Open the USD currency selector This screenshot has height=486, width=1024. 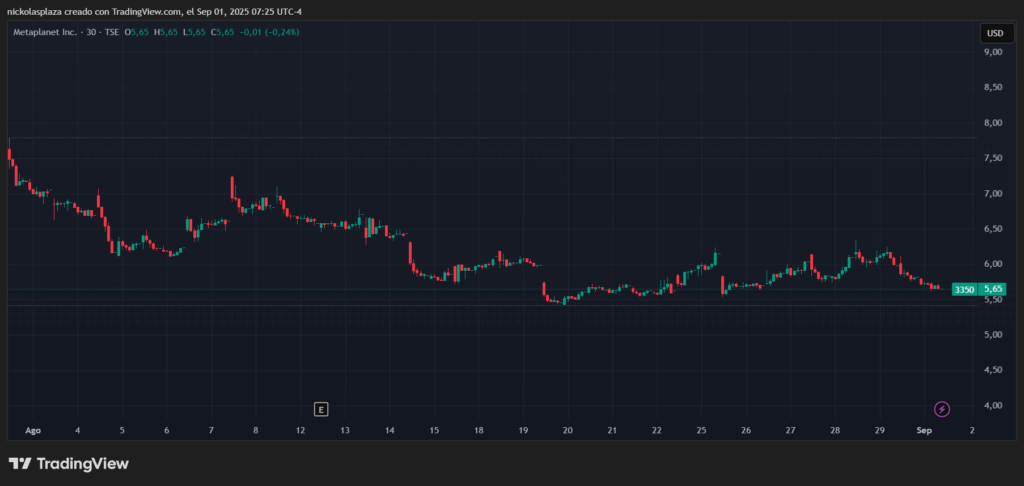(995, 33)
